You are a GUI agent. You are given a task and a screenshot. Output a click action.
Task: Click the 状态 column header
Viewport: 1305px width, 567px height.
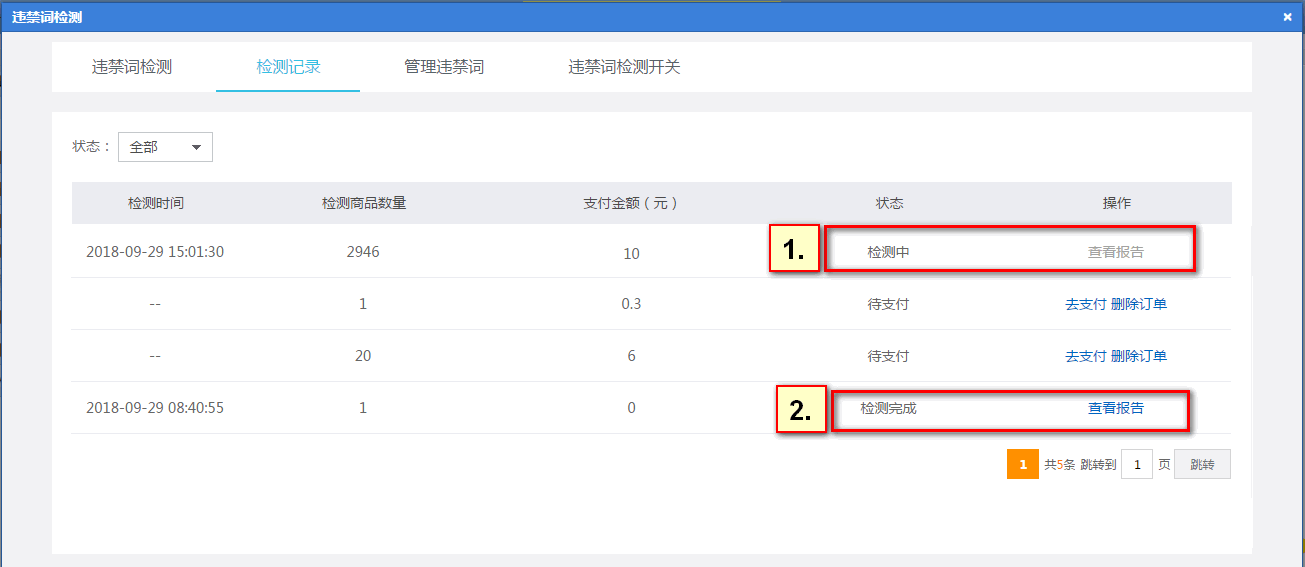(889, 203)
